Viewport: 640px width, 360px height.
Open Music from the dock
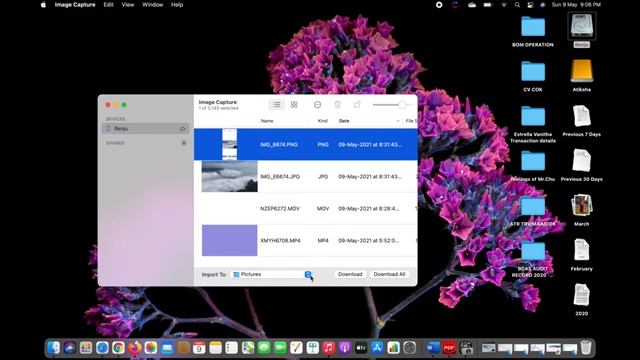[329, 348]
